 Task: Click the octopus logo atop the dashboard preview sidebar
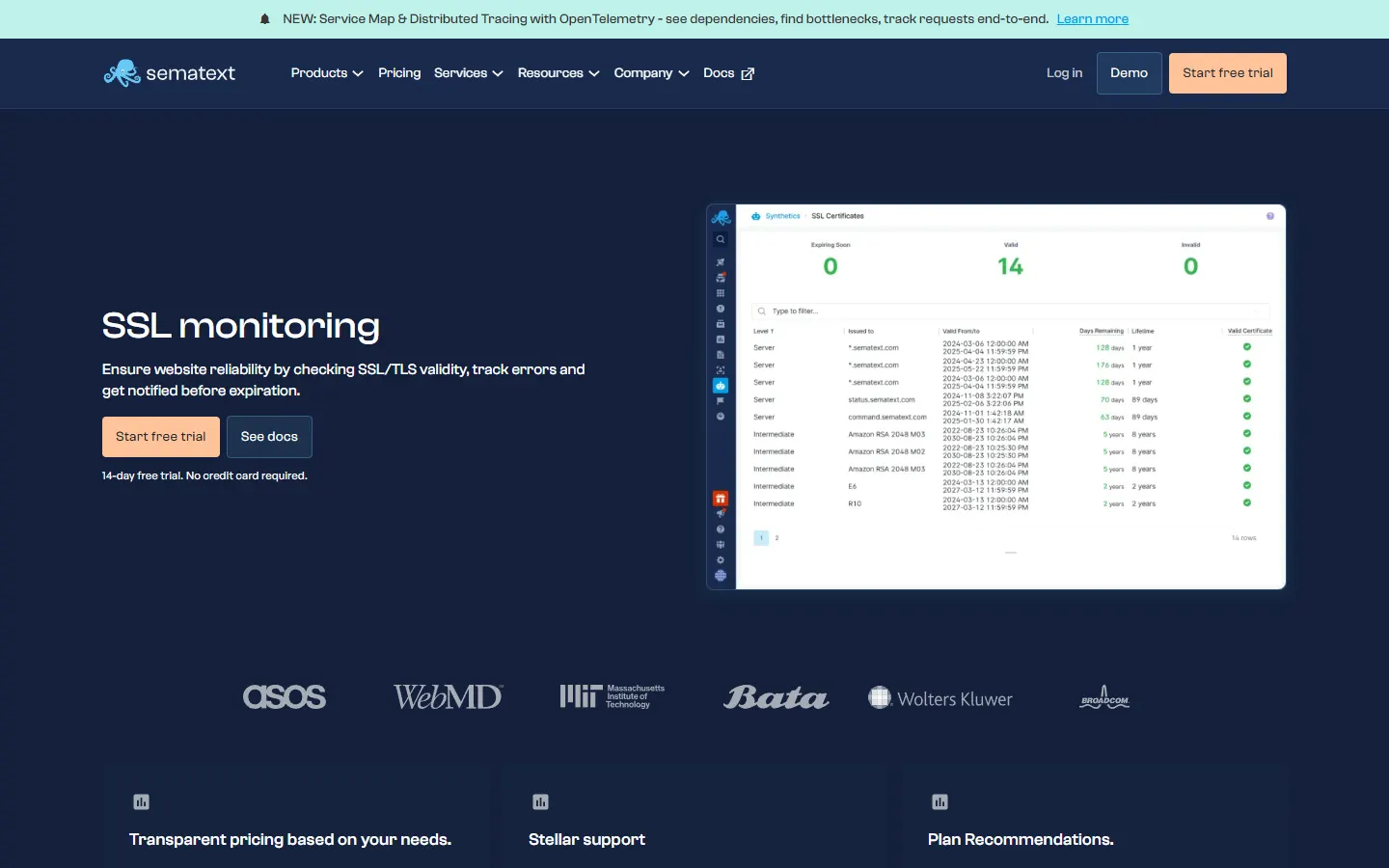[x=721, y=218]
